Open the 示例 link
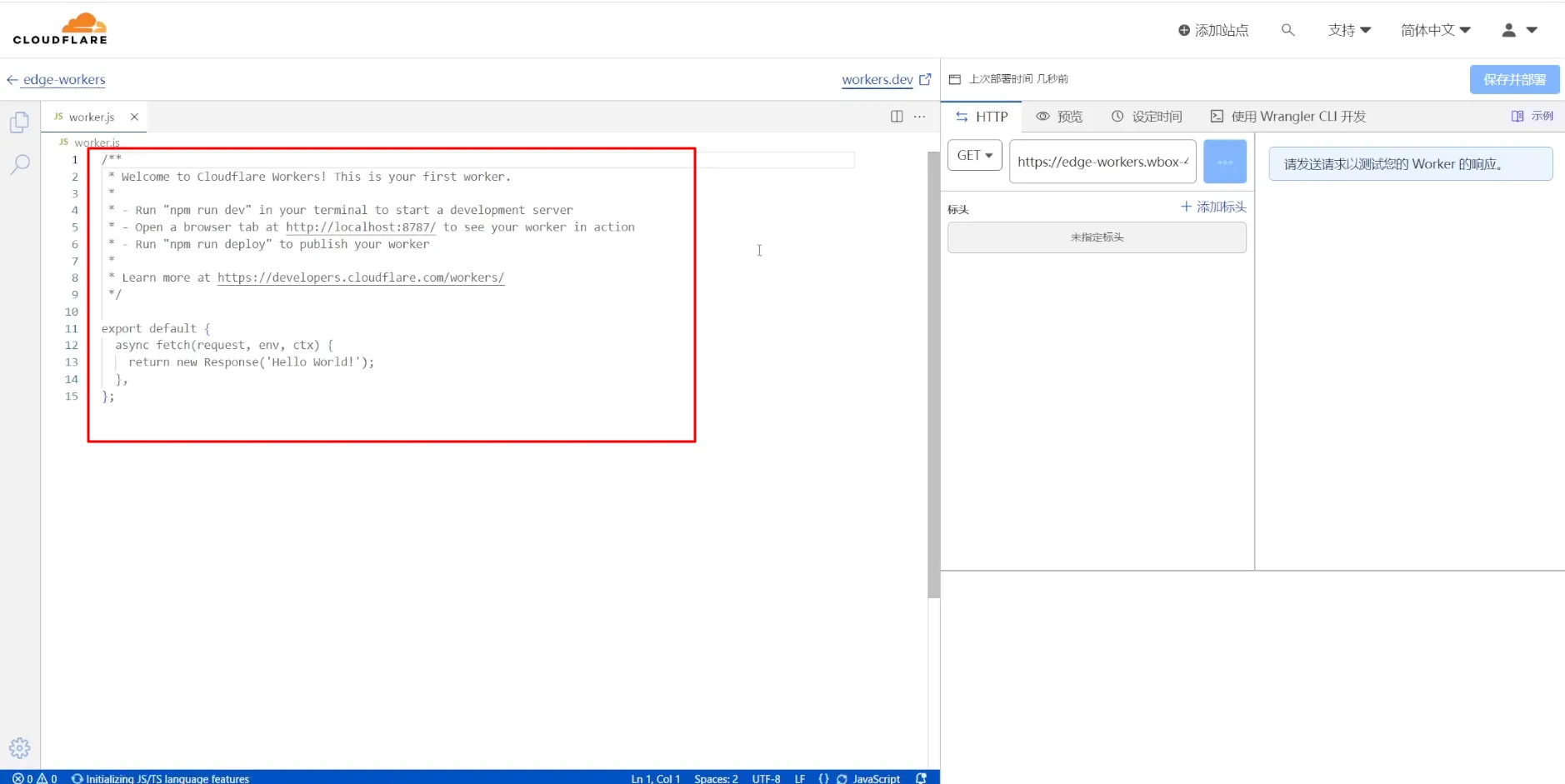 (1532, 117)
